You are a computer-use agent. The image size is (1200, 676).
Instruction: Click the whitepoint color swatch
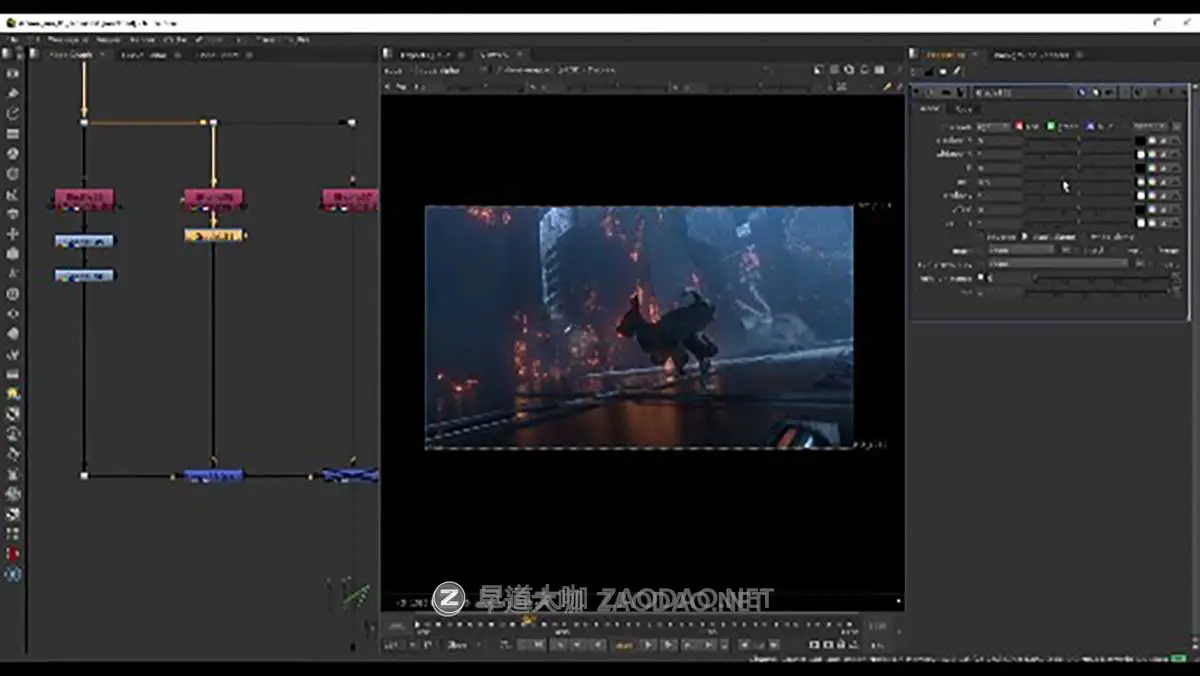coord(1140,155)
